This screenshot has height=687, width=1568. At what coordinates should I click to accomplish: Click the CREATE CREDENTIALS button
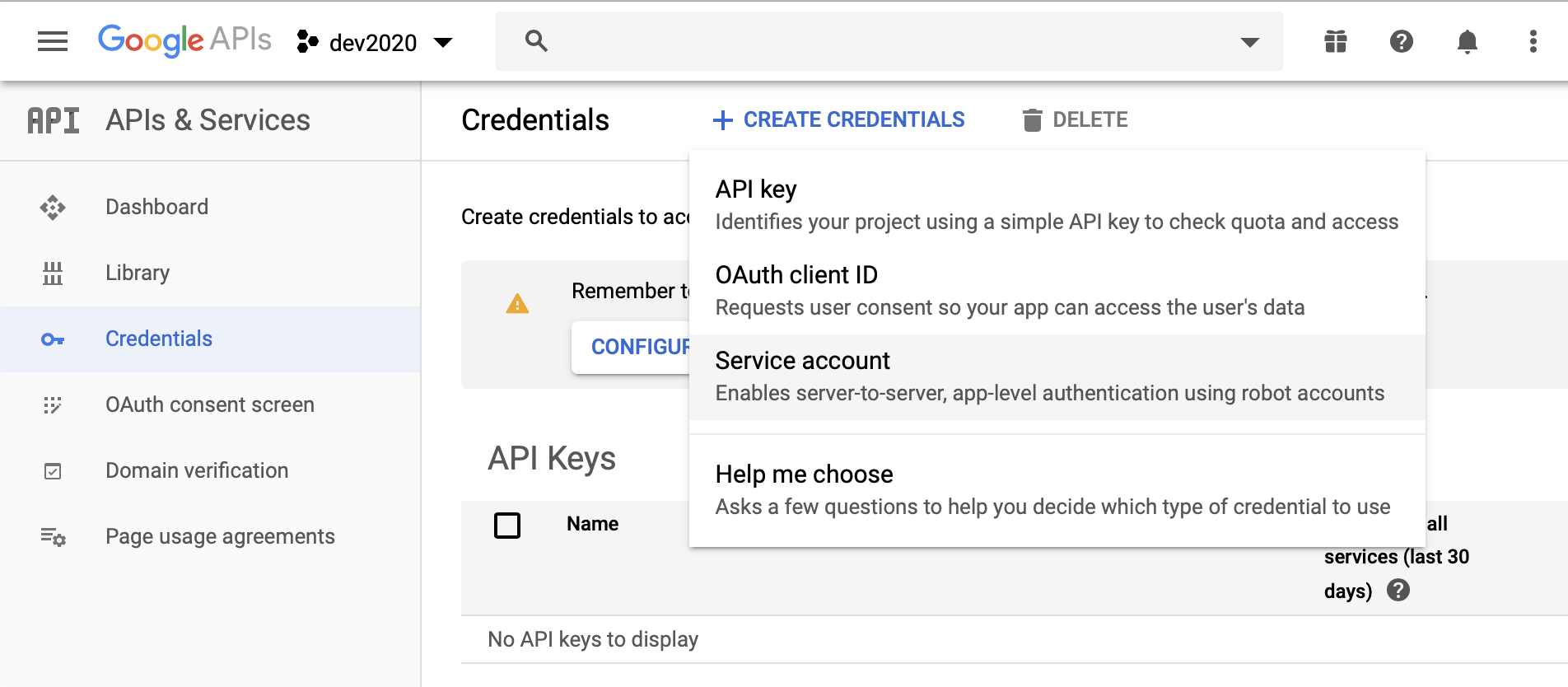pyautogui.click(x=838, y=120)
